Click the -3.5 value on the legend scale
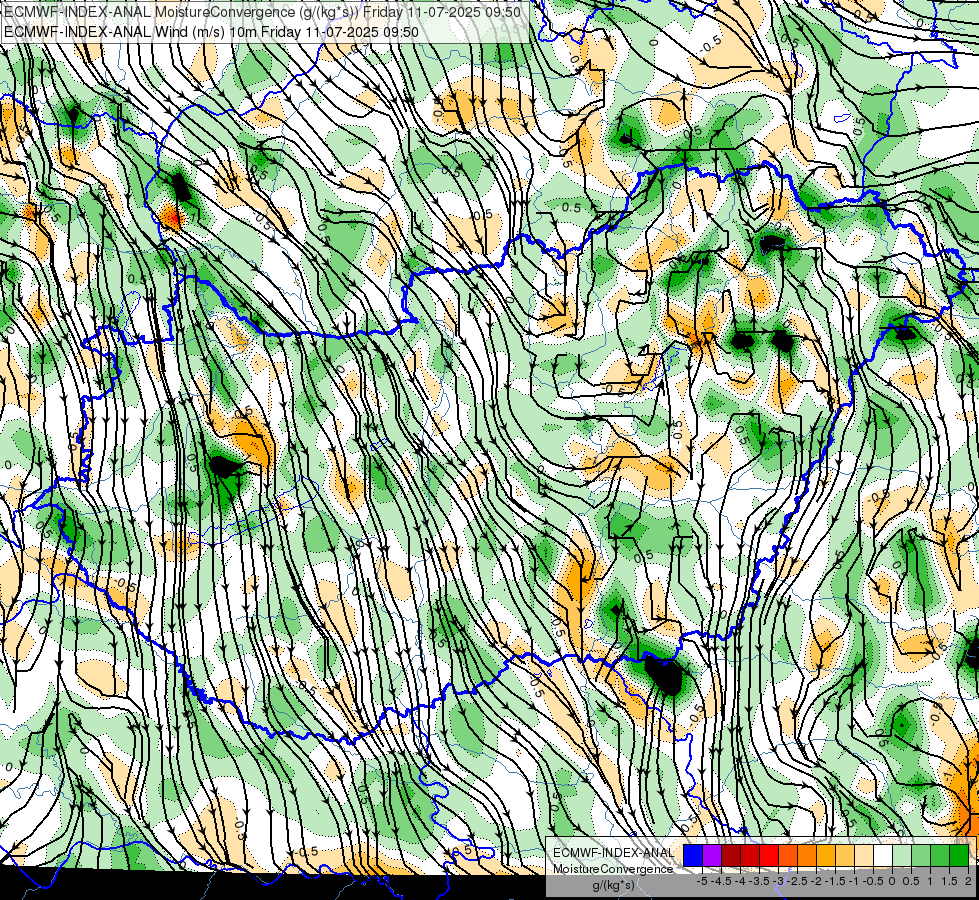 (759, 881)
